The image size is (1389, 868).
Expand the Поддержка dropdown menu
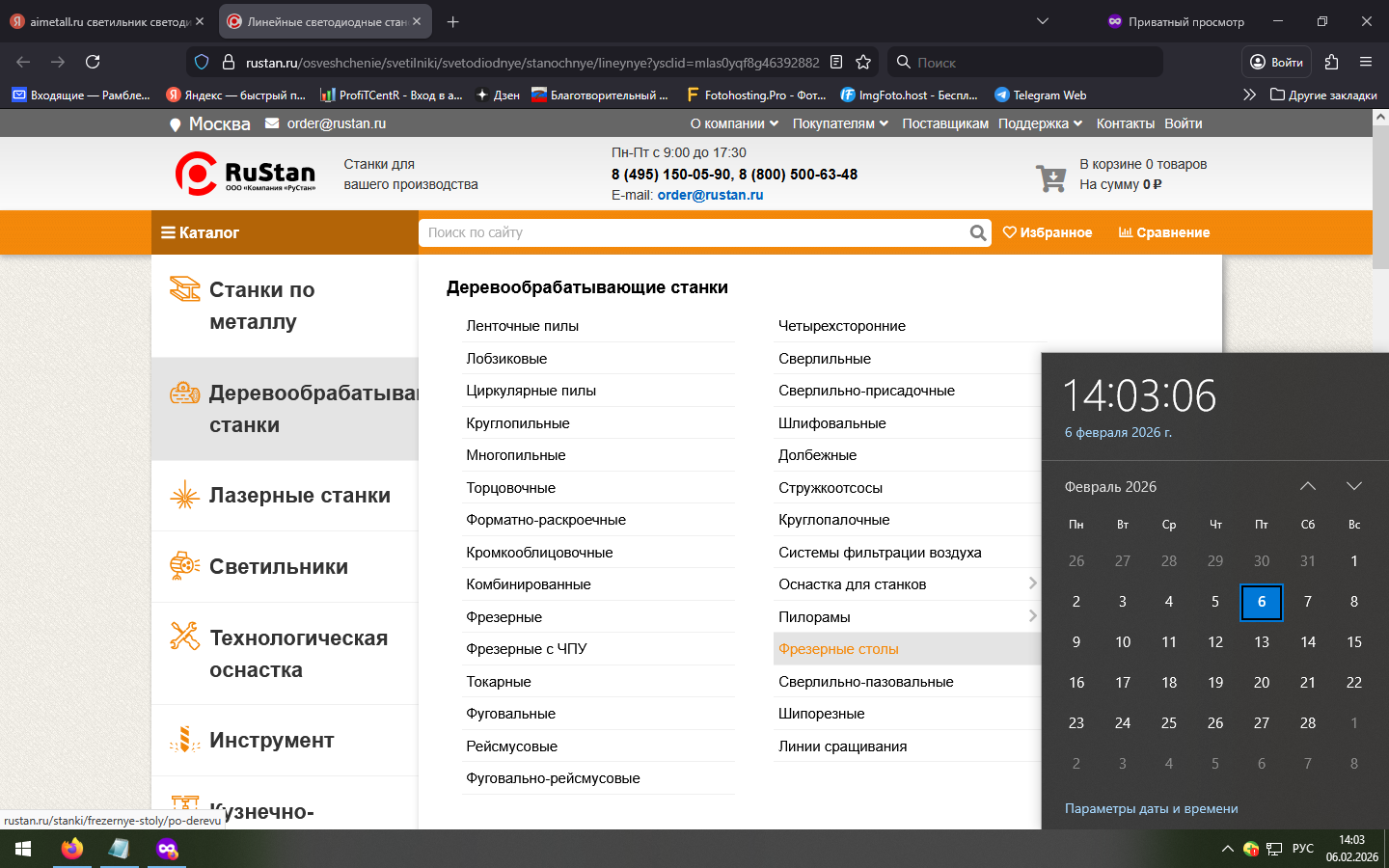(1040, 123)
